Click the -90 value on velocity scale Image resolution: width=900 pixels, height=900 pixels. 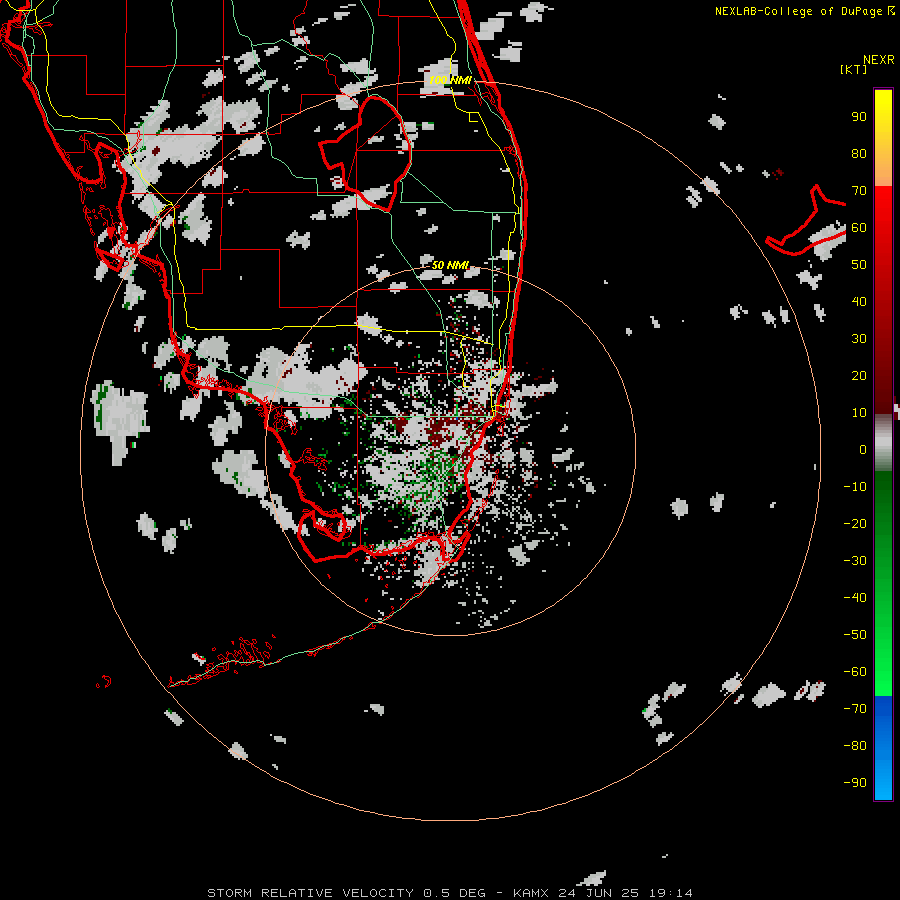(855, 783)
